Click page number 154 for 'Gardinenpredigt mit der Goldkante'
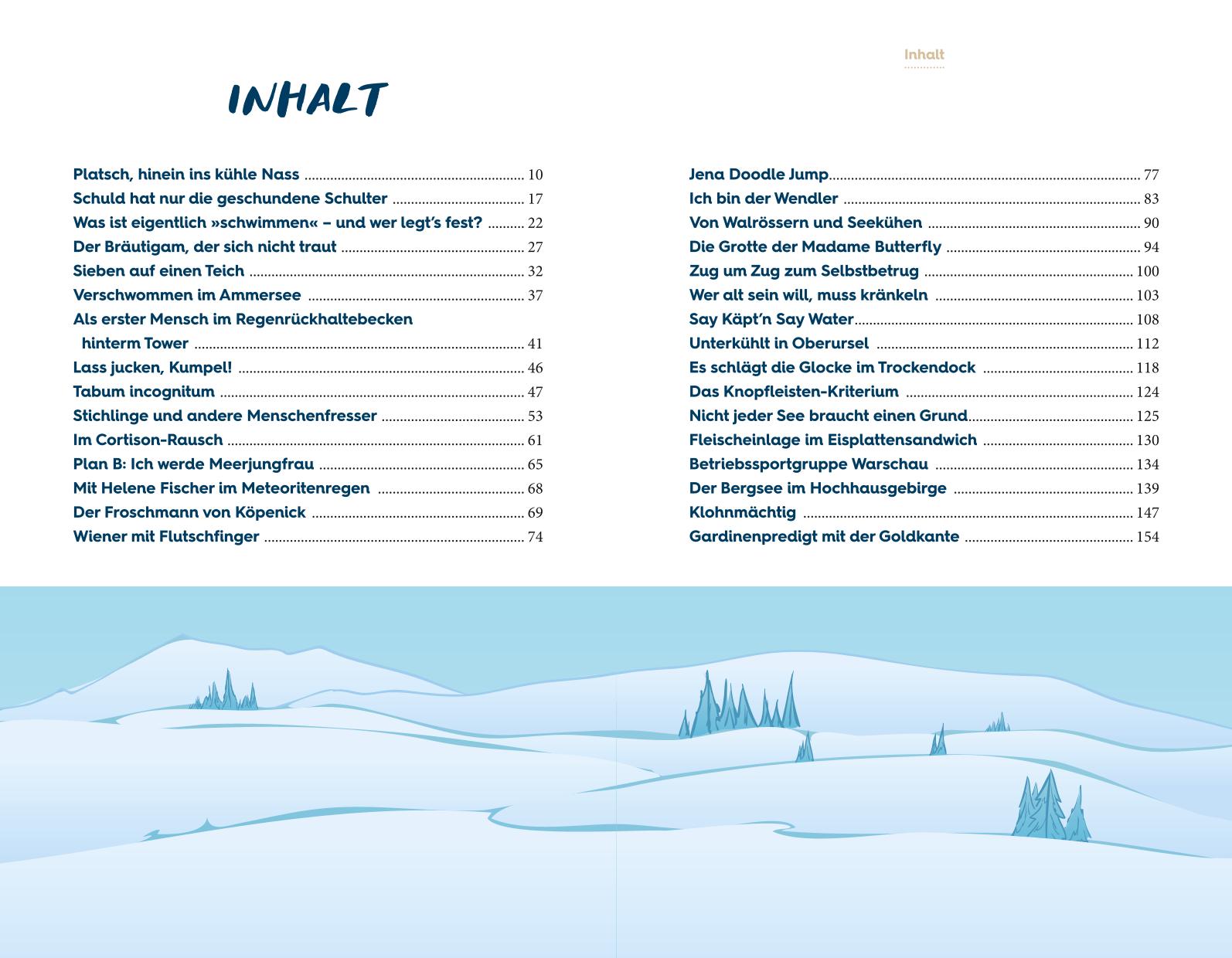 point(1147,538)
